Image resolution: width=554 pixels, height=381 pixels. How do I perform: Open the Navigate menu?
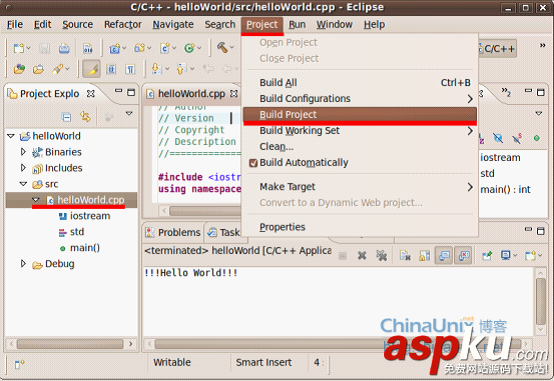click(173, 24)
